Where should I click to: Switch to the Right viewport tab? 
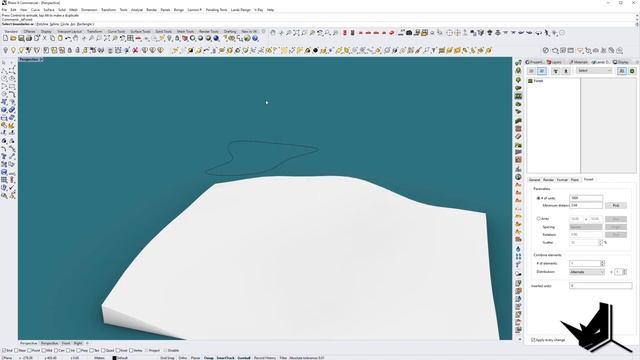[78, 343]
